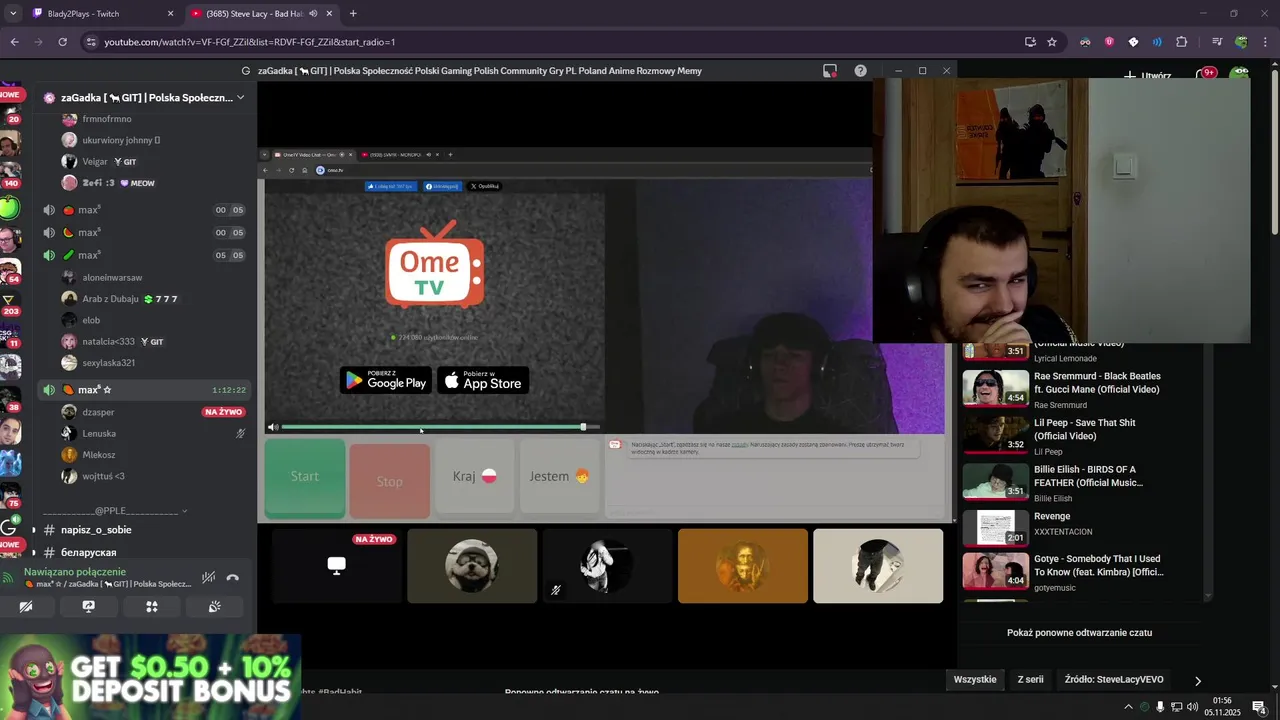Click install app icon in address bar
This screenshot has height=720, width=1280.
(1030, 42)
